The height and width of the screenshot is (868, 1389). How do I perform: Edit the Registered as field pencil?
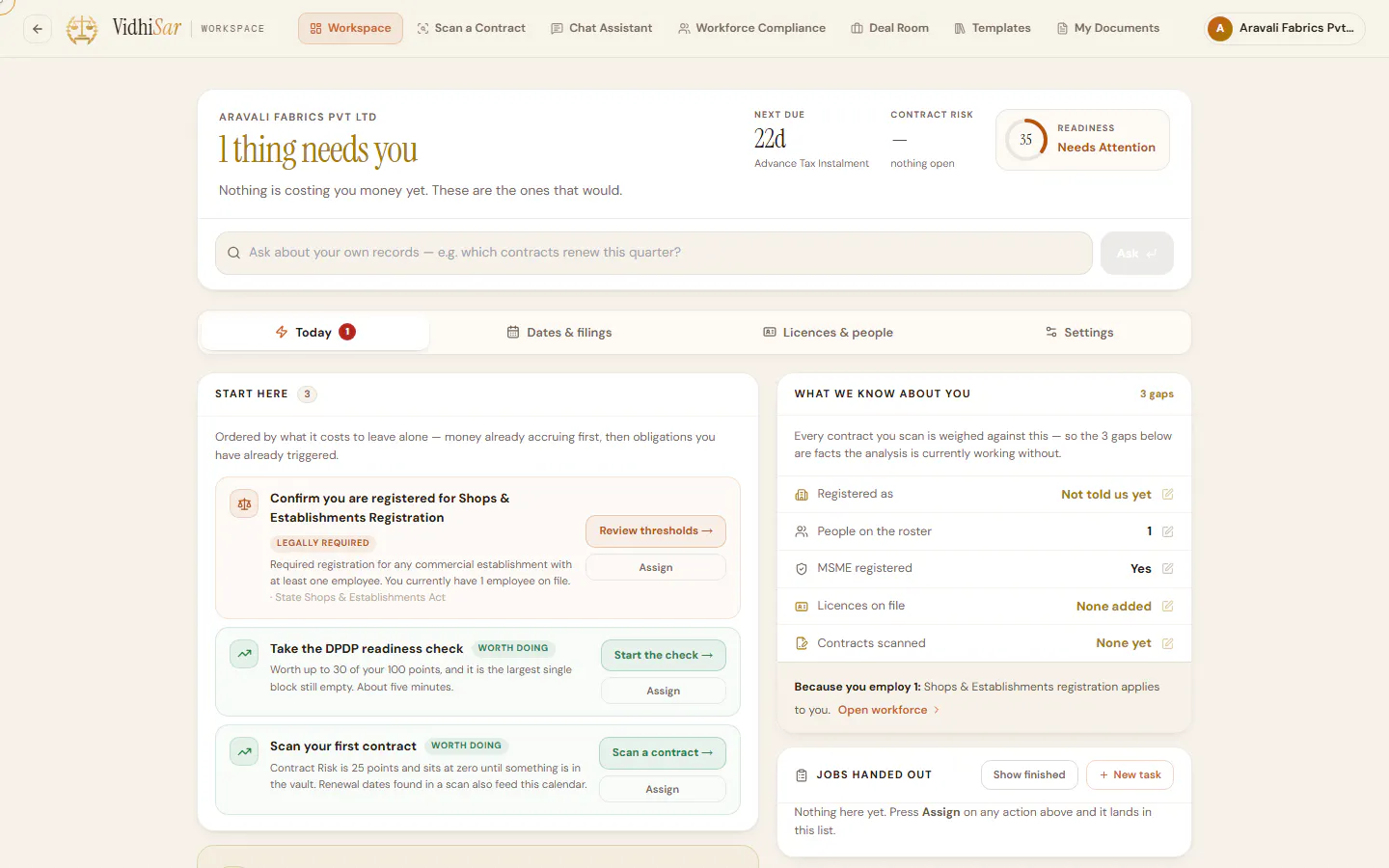pos(1167,495)
